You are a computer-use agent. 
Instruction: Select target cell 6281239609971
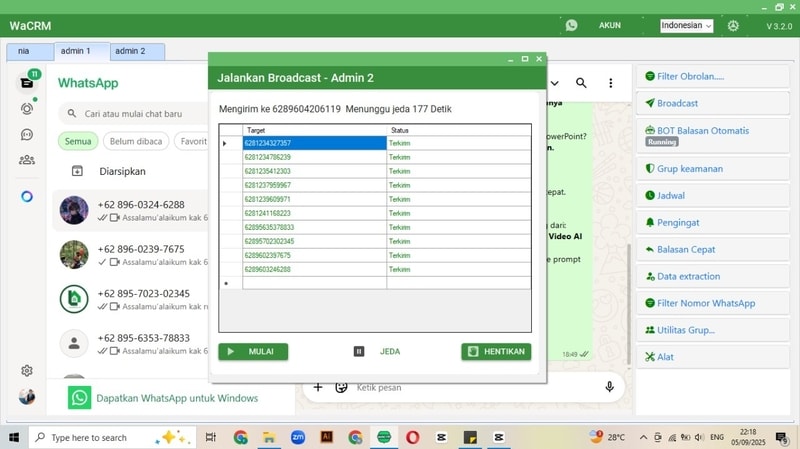(x=314, y=199)
